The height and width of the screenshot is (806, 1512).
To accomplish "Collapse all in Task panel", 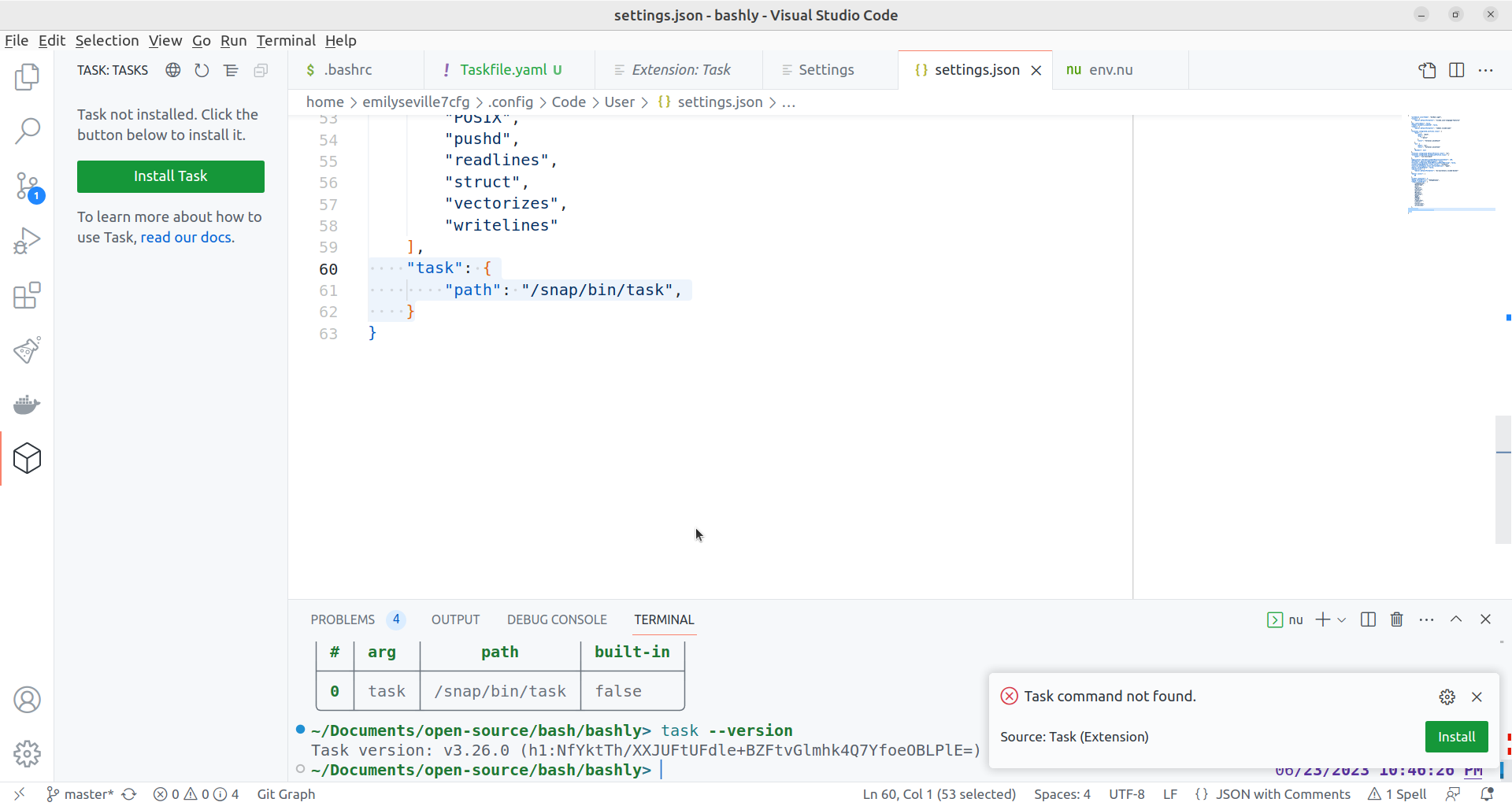I will (x=261, y=70).
